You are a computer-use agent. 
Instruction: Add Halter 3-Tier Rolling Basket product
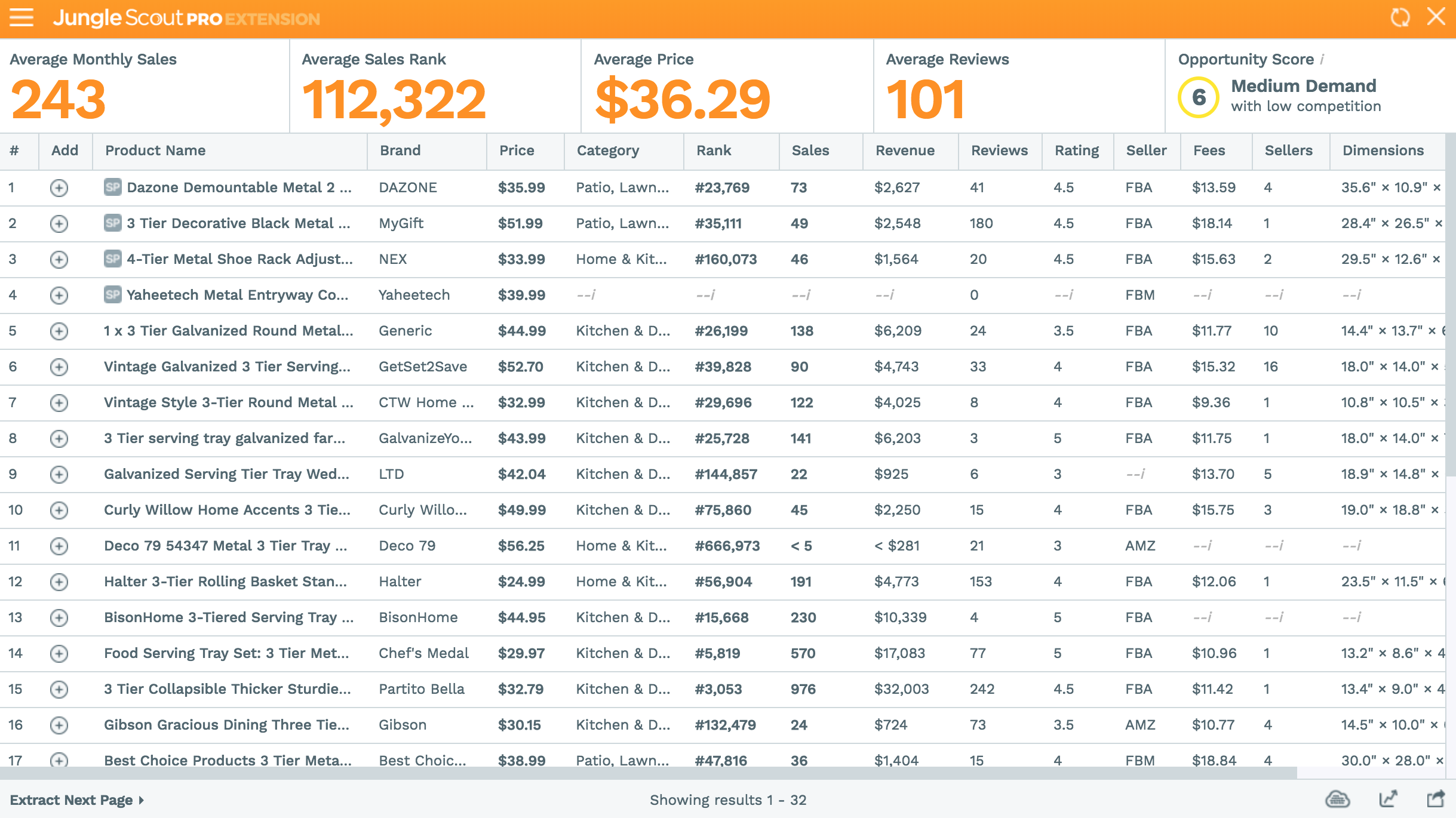click(x=59, y=582)
